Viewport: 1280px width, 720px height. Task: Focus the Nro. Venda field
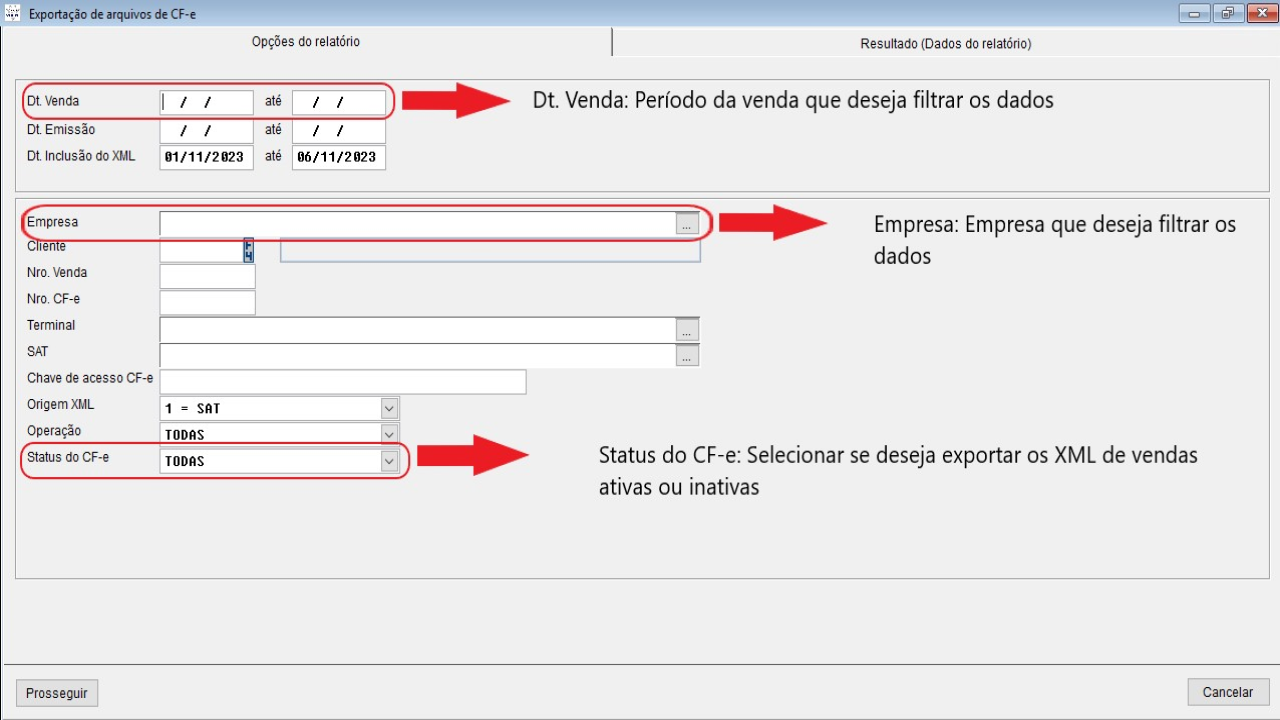click(x=207, y=276)
